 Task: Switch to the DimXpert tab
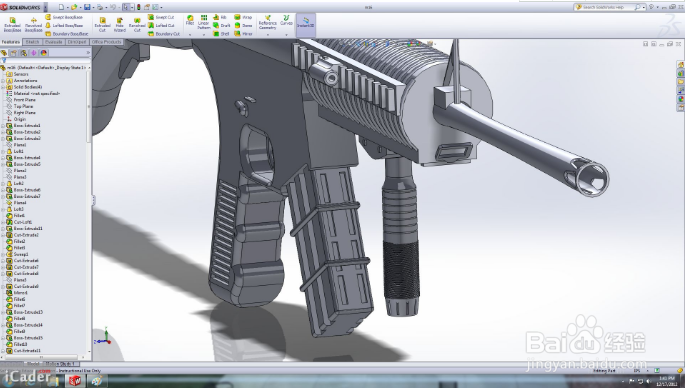pos(77,42)
